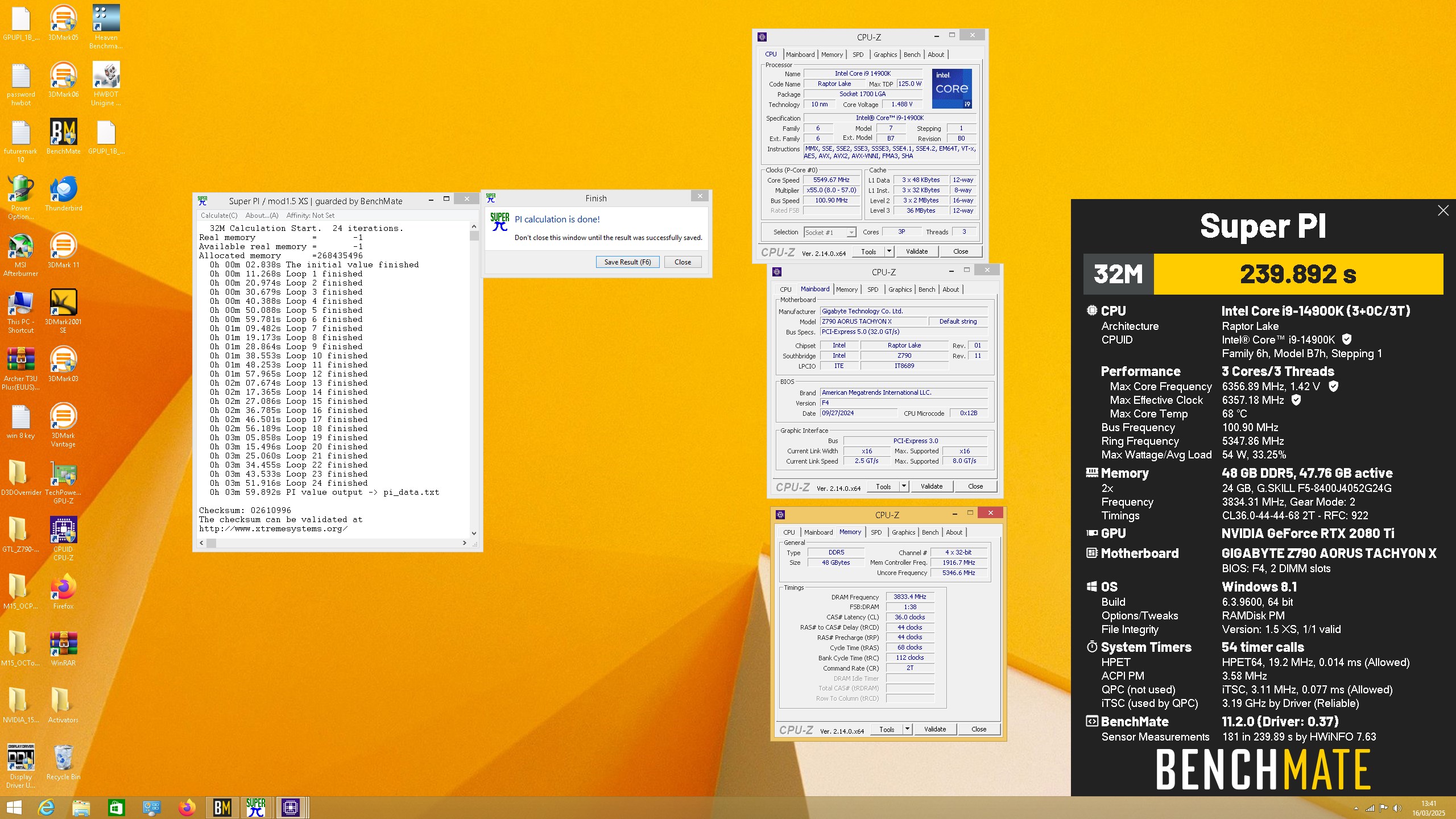Image resolution: width=1456 pixels, height=819 pixels.
Task: Open the Power Options desktop icon
Action: point(20,197)
